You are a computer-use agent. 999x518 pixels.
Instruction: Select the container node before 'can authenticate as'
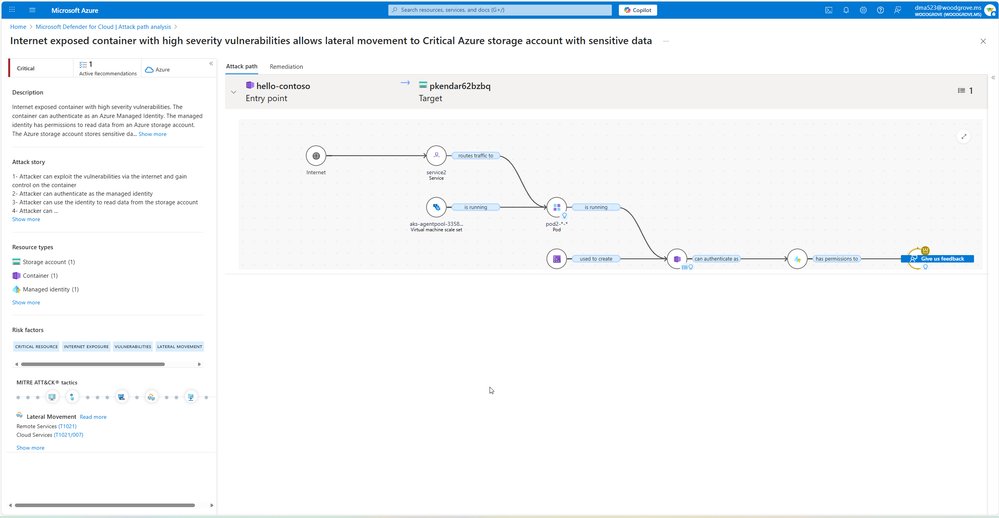coord(677,259)
